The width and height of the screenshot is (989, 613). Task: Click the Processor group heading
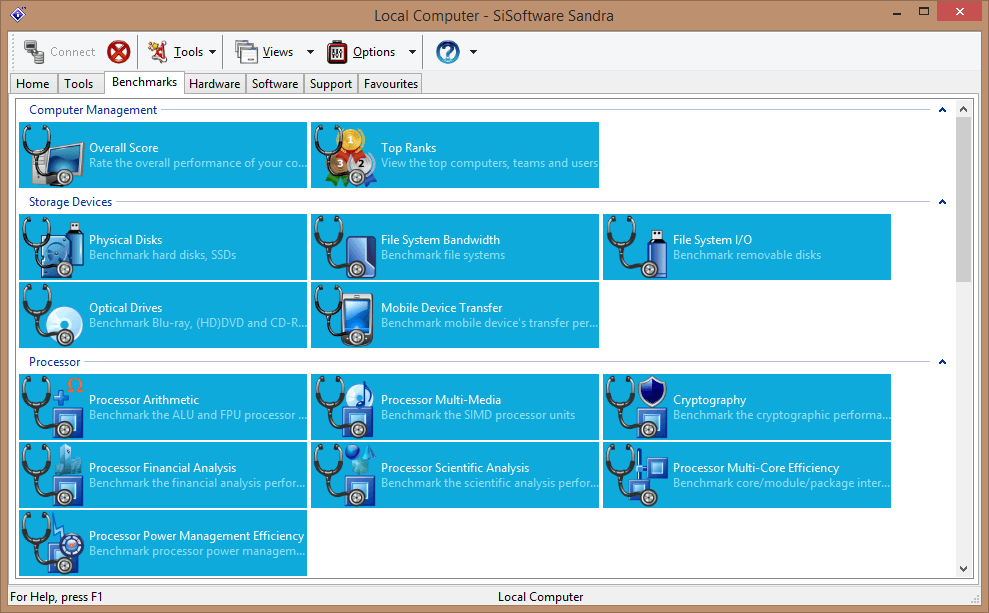pos(54,362)
